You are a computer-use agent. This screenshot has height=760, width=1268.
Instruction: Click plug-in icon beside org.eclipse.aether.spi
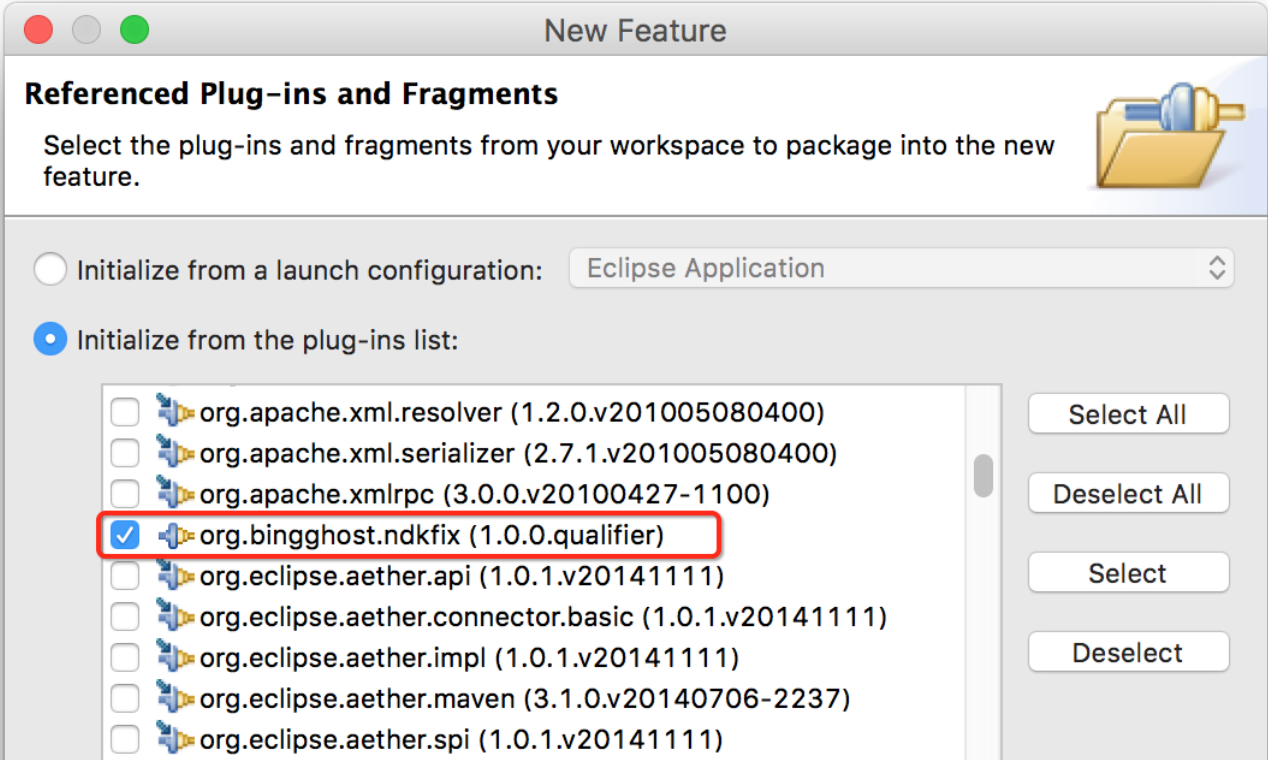pos(175,739)
